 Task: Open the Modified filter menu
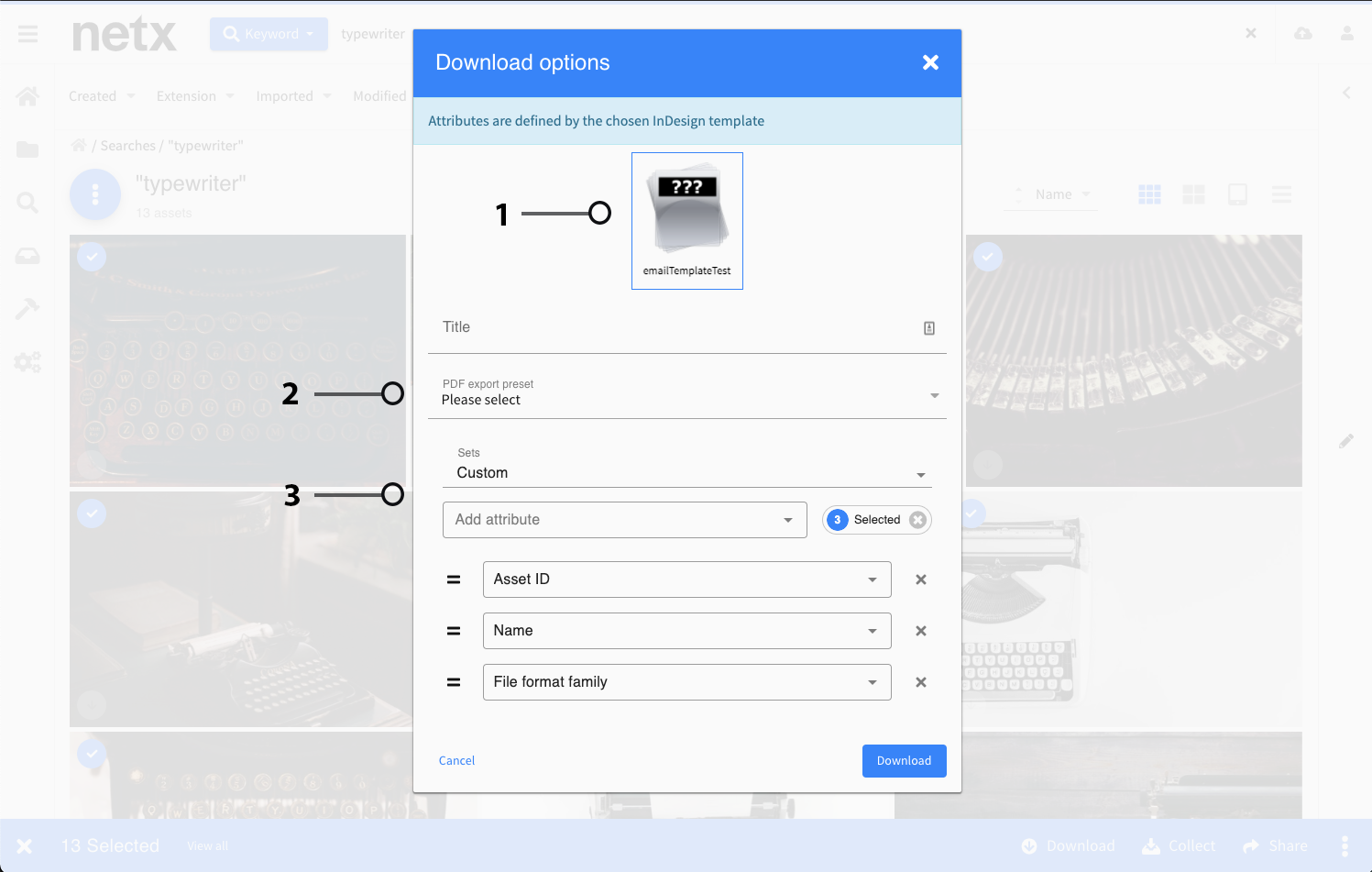(x=379, y=96)
